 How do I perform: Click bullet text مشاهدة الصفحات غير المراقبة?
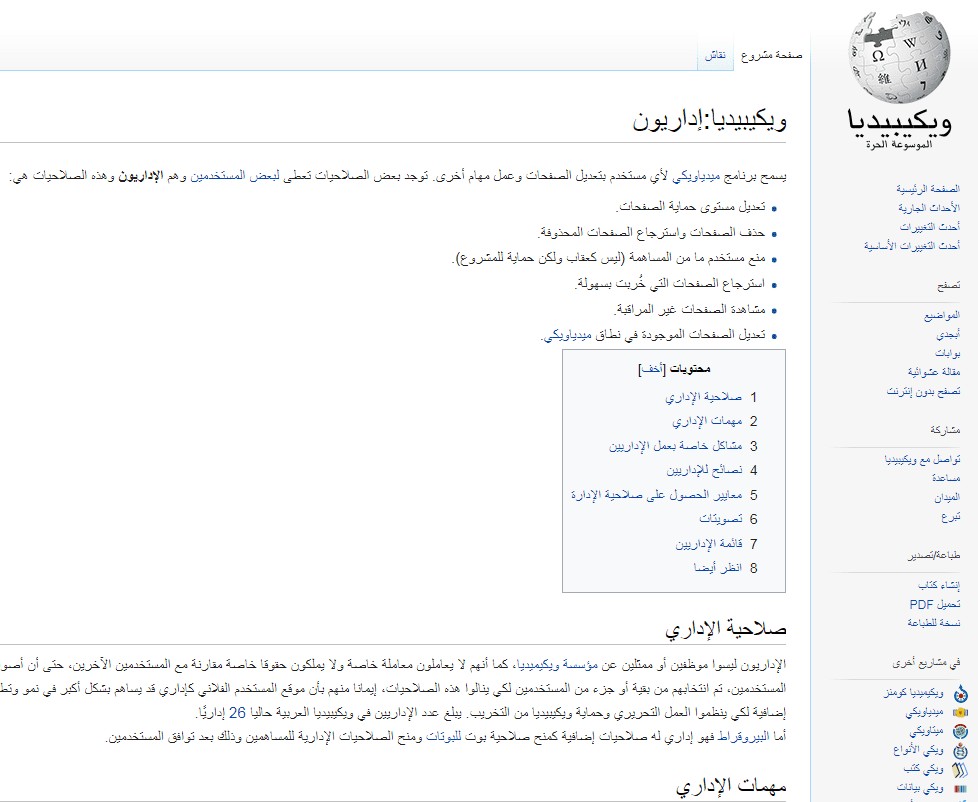[x=689, y=310]
